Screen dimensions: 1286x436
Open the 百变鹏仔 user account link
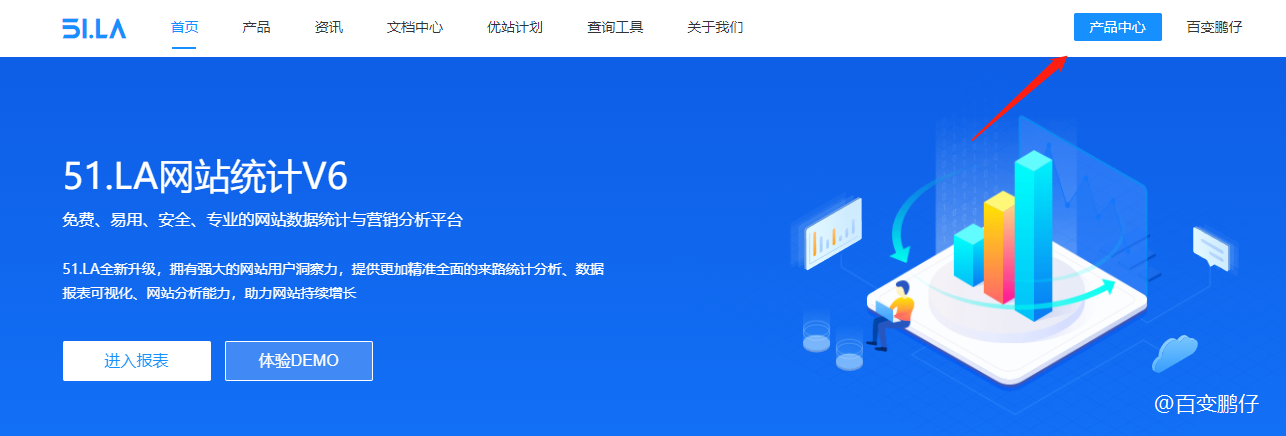(1214, 27)
